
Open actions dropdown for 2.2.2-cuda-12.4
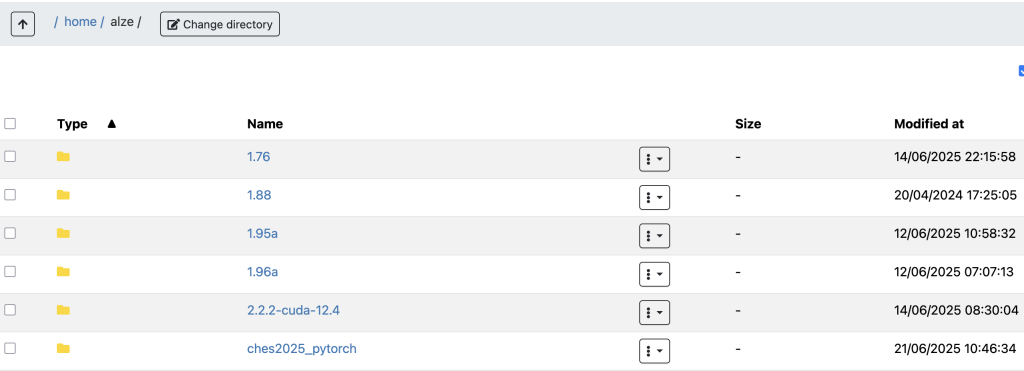[x=654, y=313]
